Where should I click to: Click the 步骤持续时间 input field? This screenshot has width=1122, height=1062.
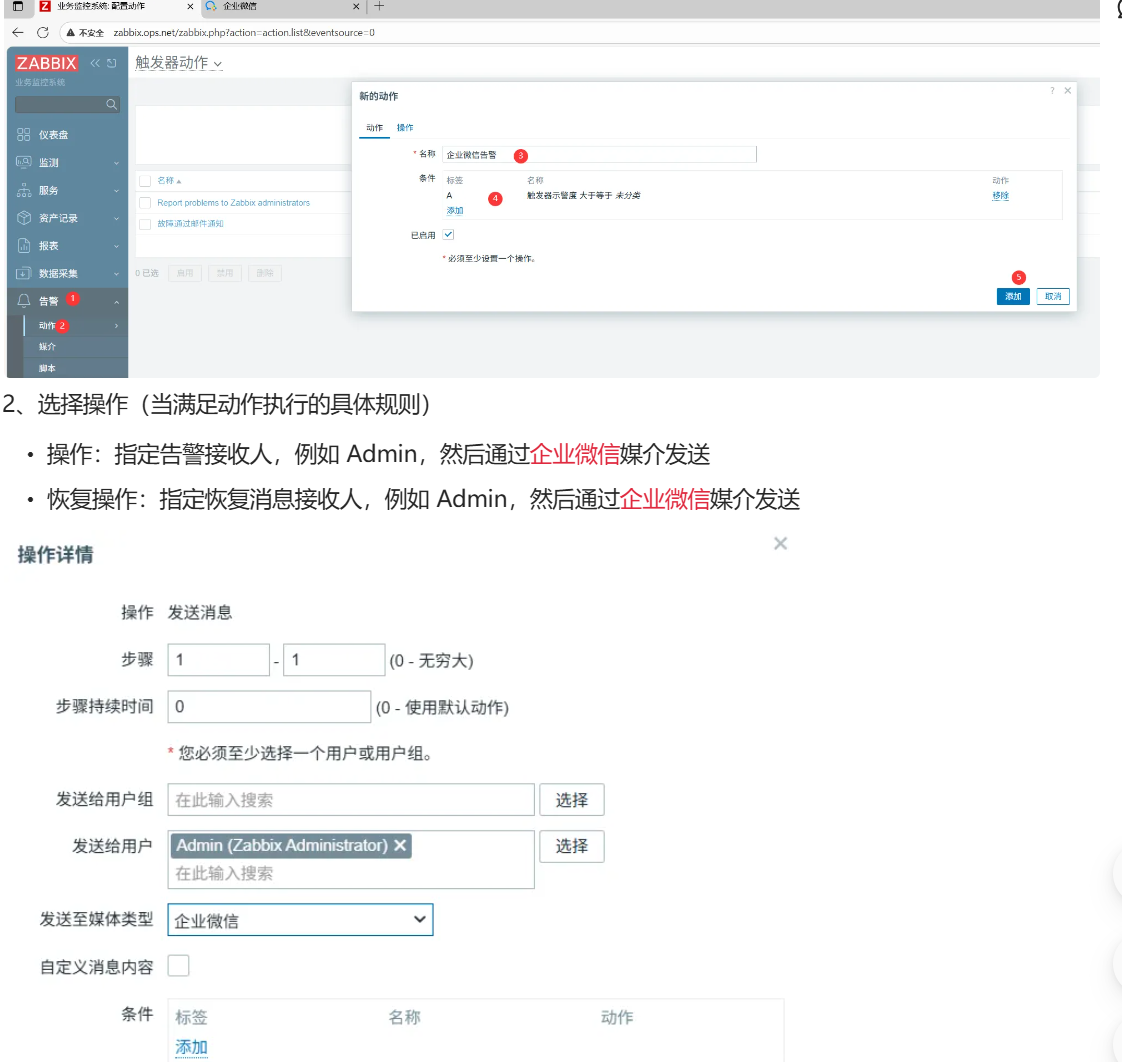(x=269, y=706)
